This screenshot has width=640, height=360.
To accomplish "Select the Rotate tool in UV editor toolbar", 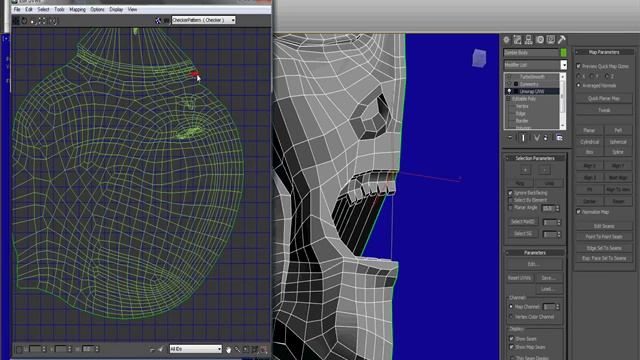I will click(x=24, y=20).
